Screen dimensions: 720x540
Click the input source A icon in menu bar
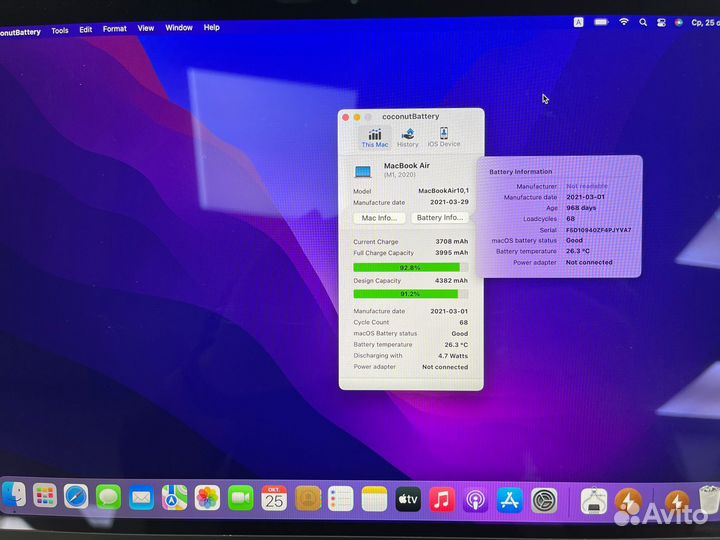tap(579, 22)
